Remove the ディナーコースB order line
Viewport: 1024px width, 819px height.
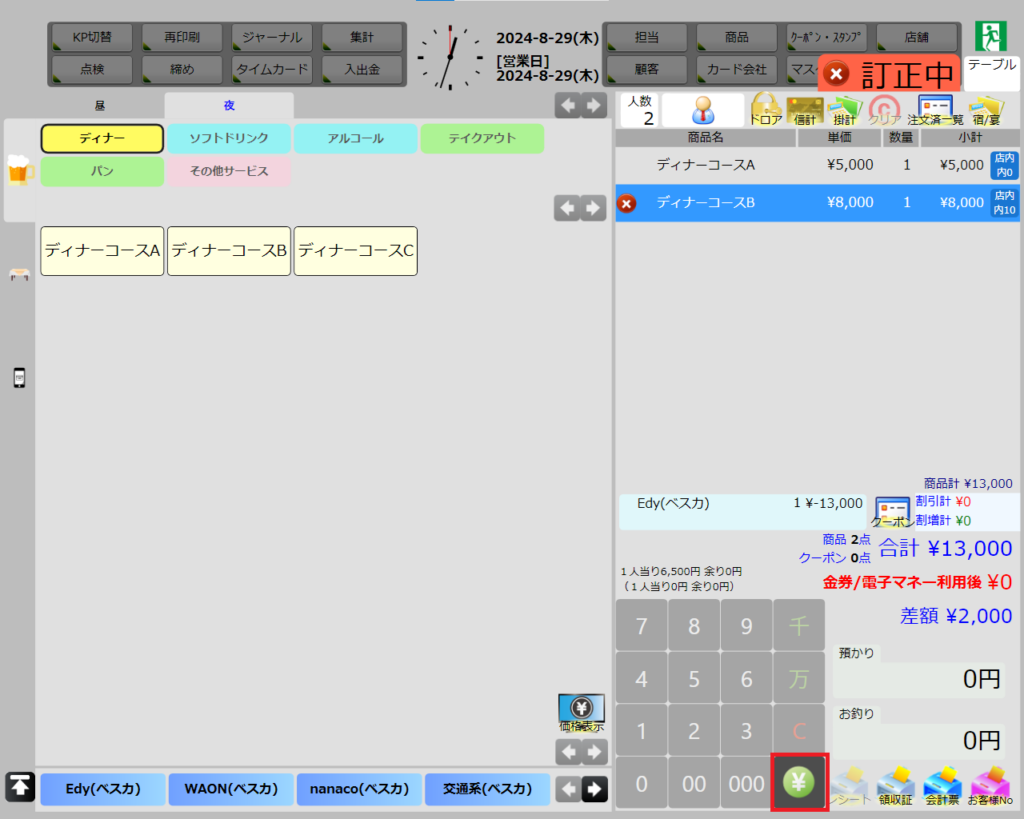click(x=626, y=203)
